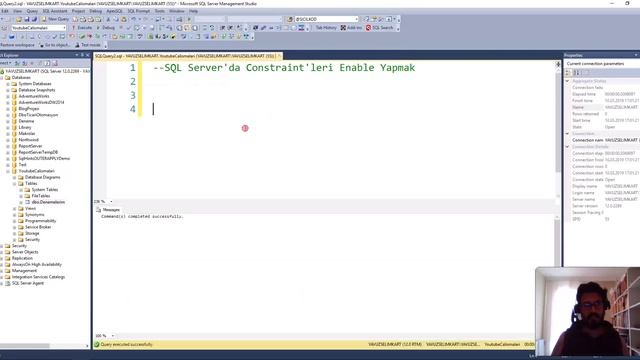This screenshot has height=360, width=640.
Task: Click the New Query button
Action: 55,19
